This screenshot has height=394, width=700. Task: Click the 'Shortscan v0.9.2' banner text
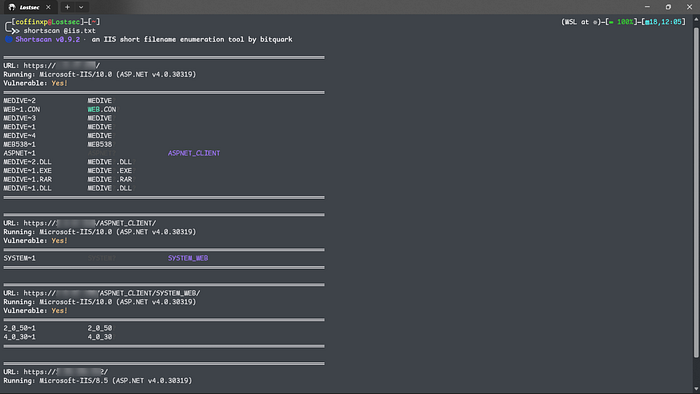pos(48,39)
